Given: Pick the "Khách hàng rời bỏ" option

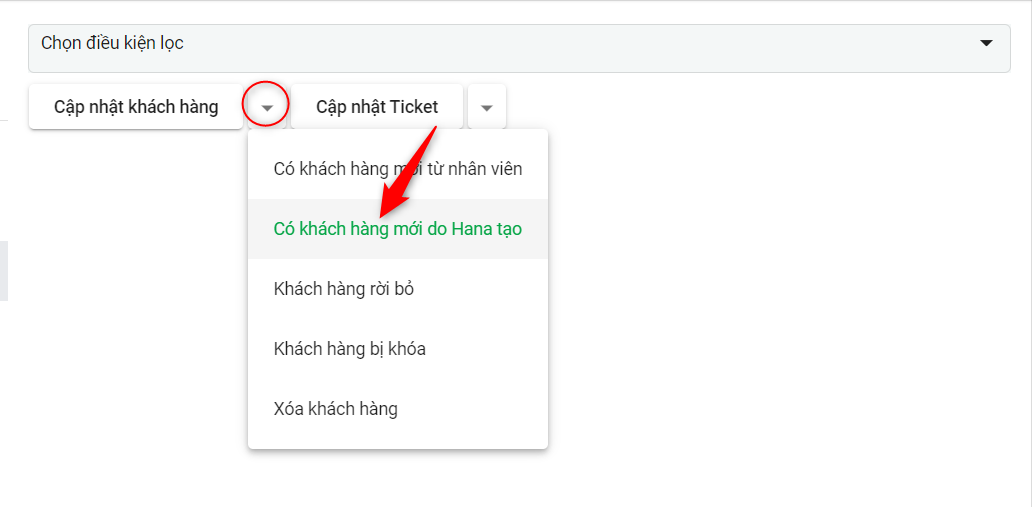Looking at the screenshot, I should (x=398, y=288).
